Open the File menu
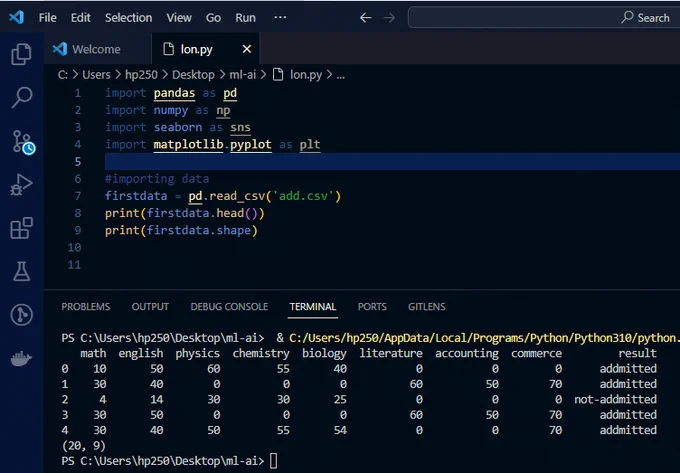 point(47,18)
